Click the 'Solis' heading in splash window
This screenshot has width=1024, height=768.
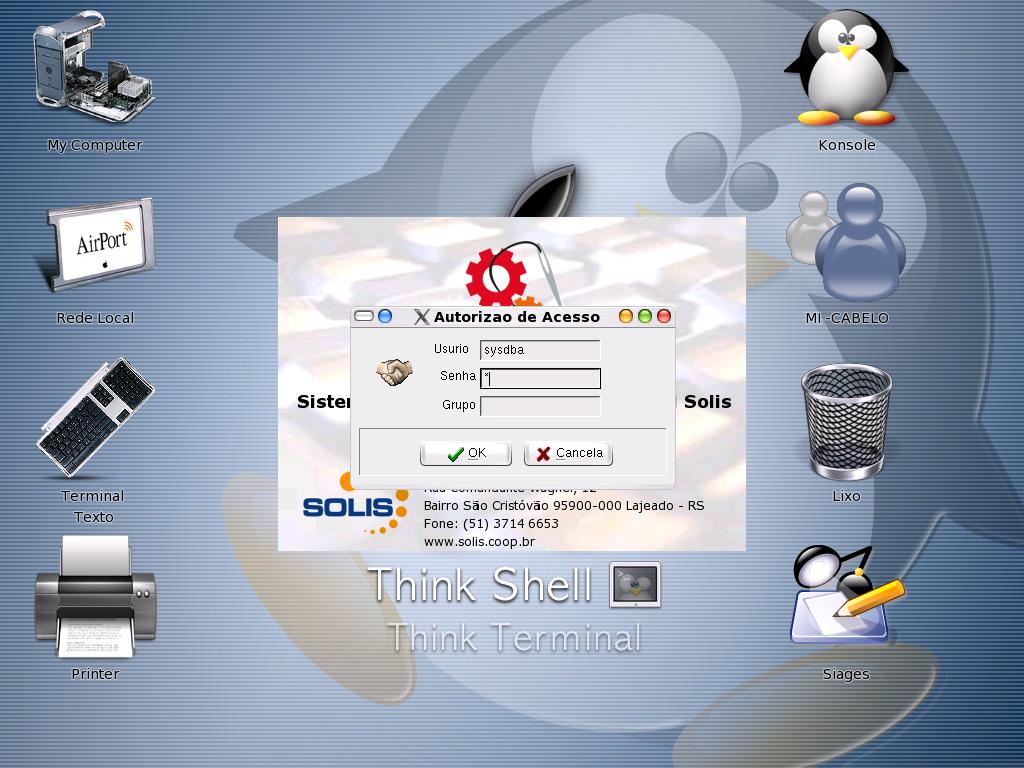[x=707, y=402]
